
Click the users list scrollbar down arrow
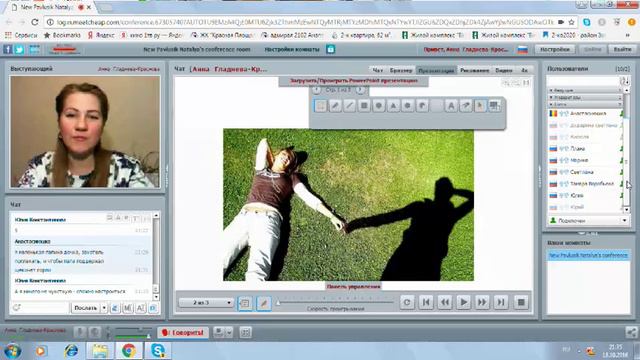click(627, 209)
